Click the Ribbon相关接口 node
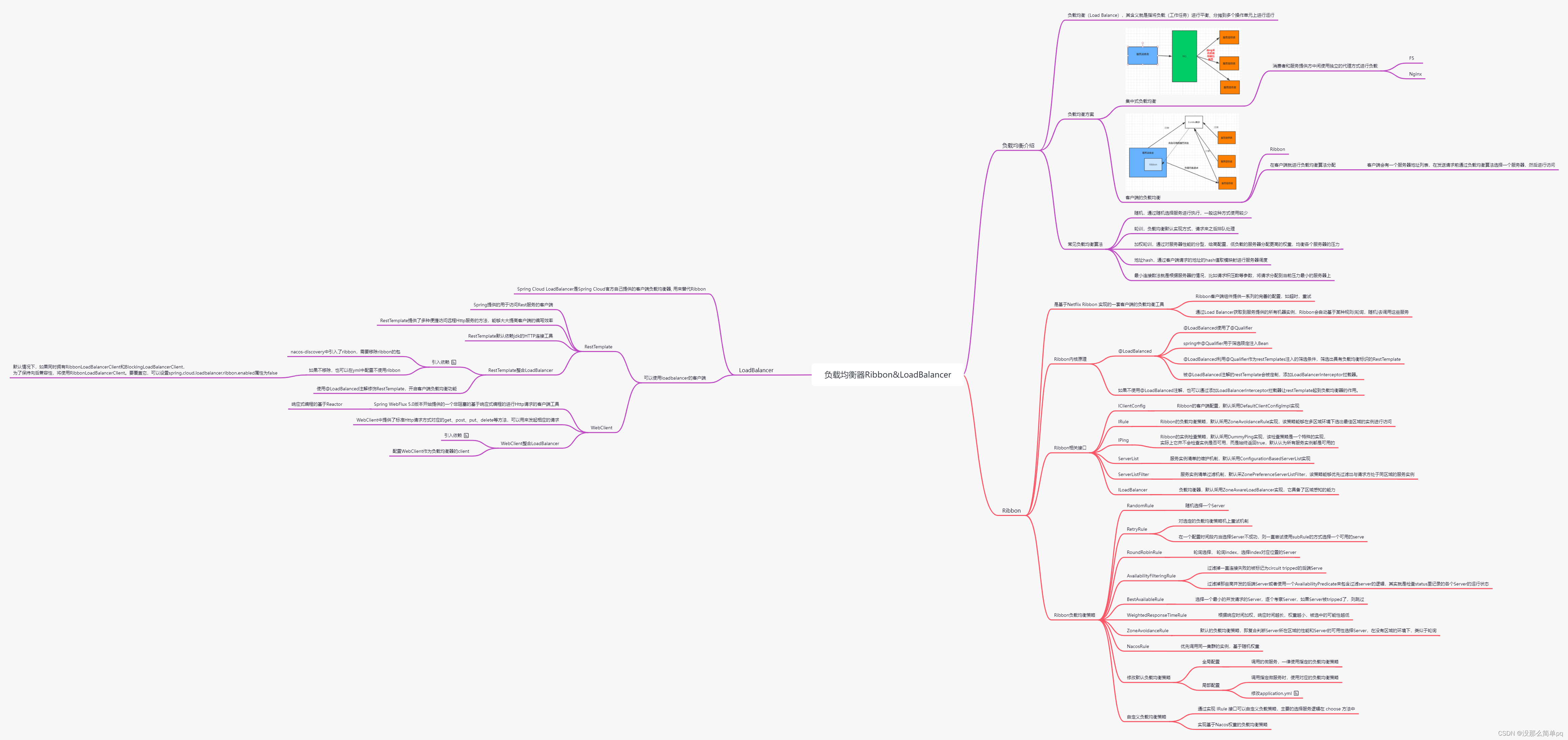The image size is (1568, 740). [x=1070, y=448]
